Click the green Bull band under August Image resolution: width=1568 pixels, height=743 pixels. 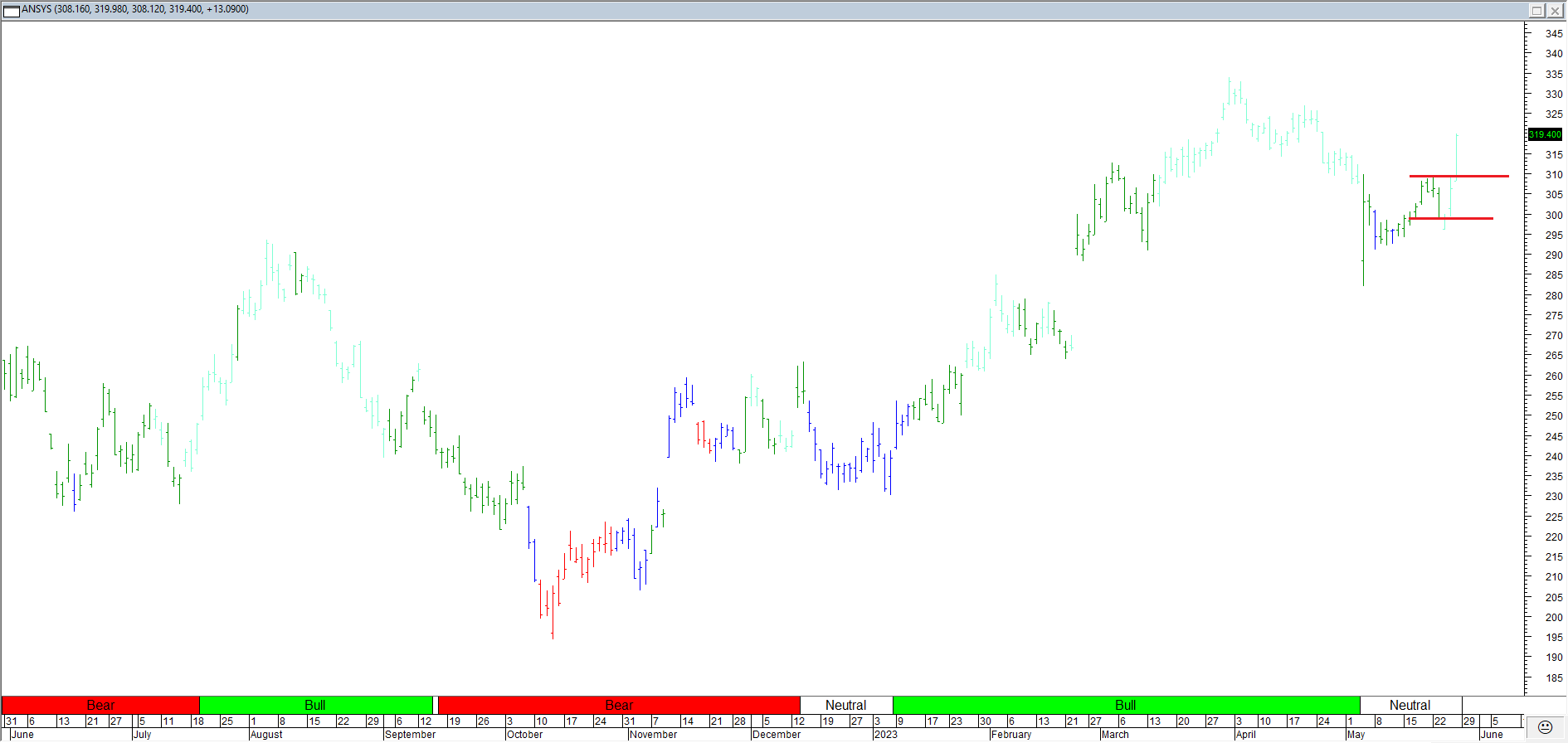click(x=315, y=705)
